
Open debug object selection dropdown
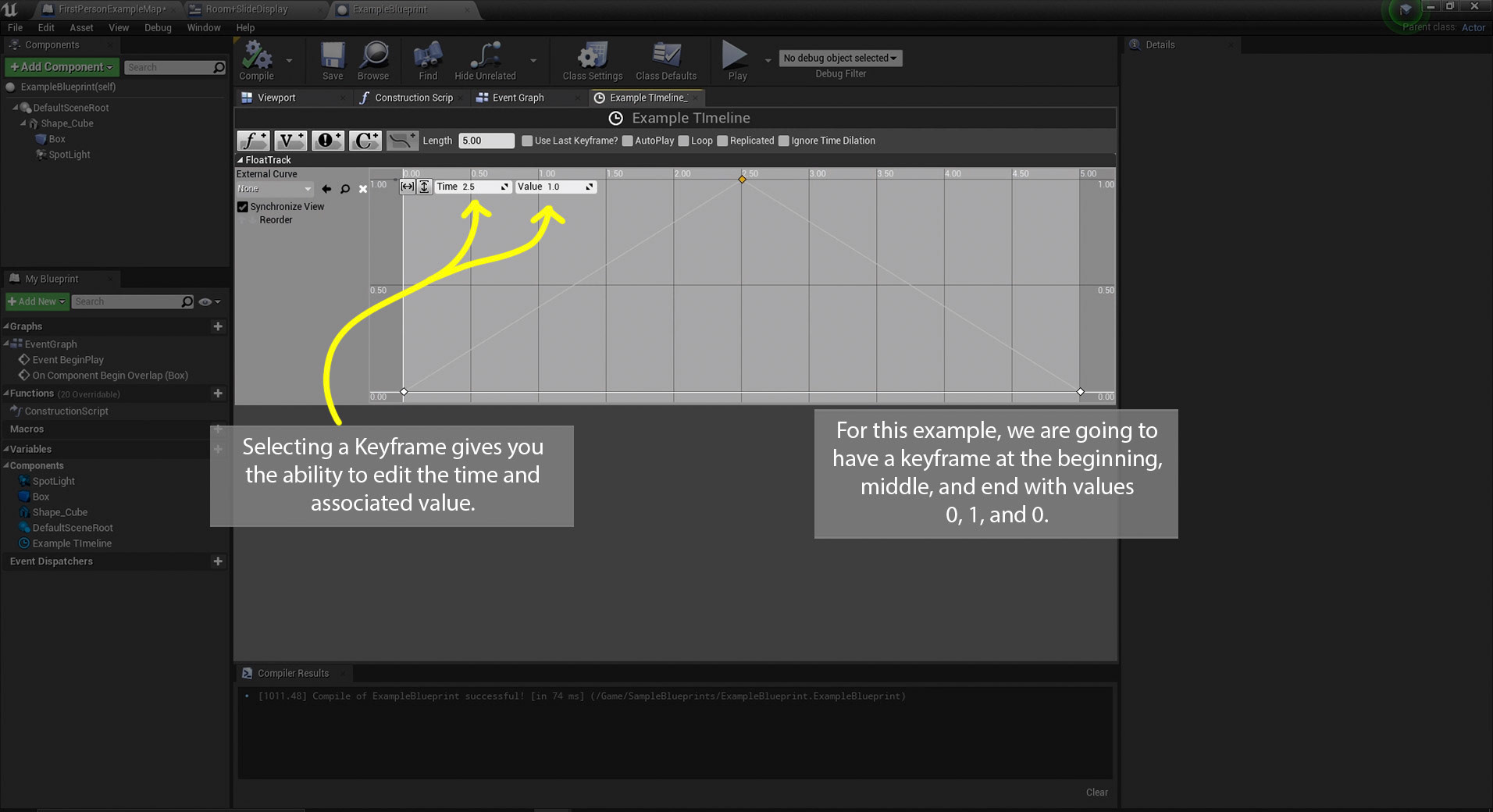(x=840, y=58)
